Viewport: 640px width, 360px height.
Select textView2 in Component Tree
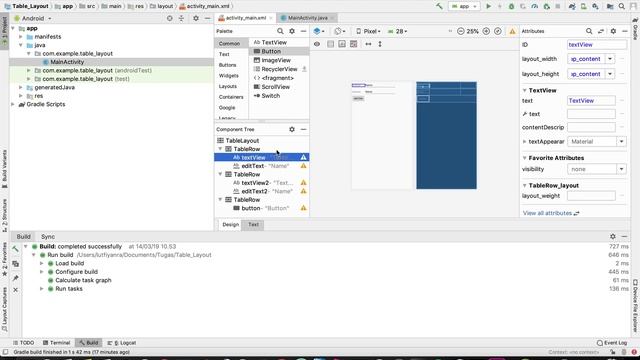[x=262, y=183]
